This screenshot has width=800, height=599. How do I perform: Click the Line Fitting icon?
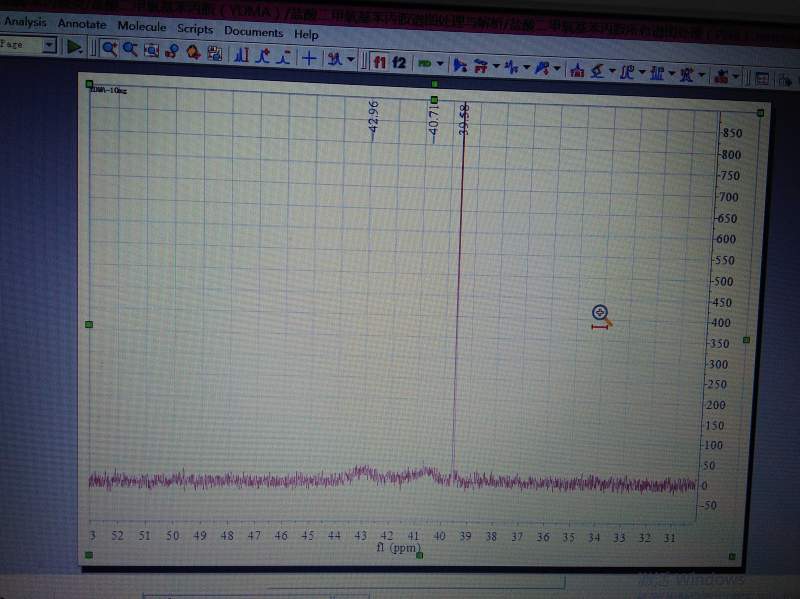click(687, 75)
